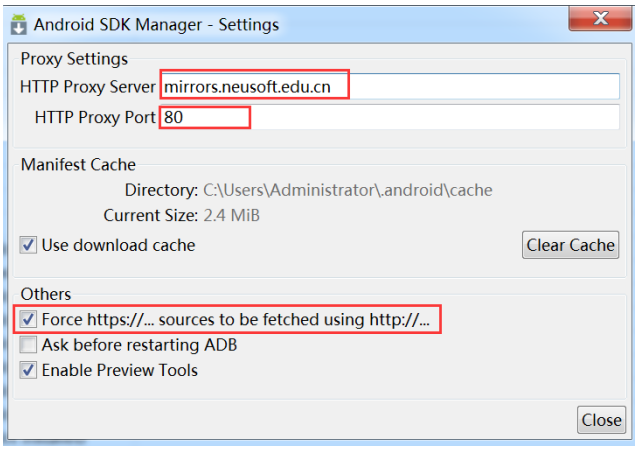This screenshot has width=639, height=449.
Task: Click the Manifest Cache section heading
Action: (x=78, y=165)
